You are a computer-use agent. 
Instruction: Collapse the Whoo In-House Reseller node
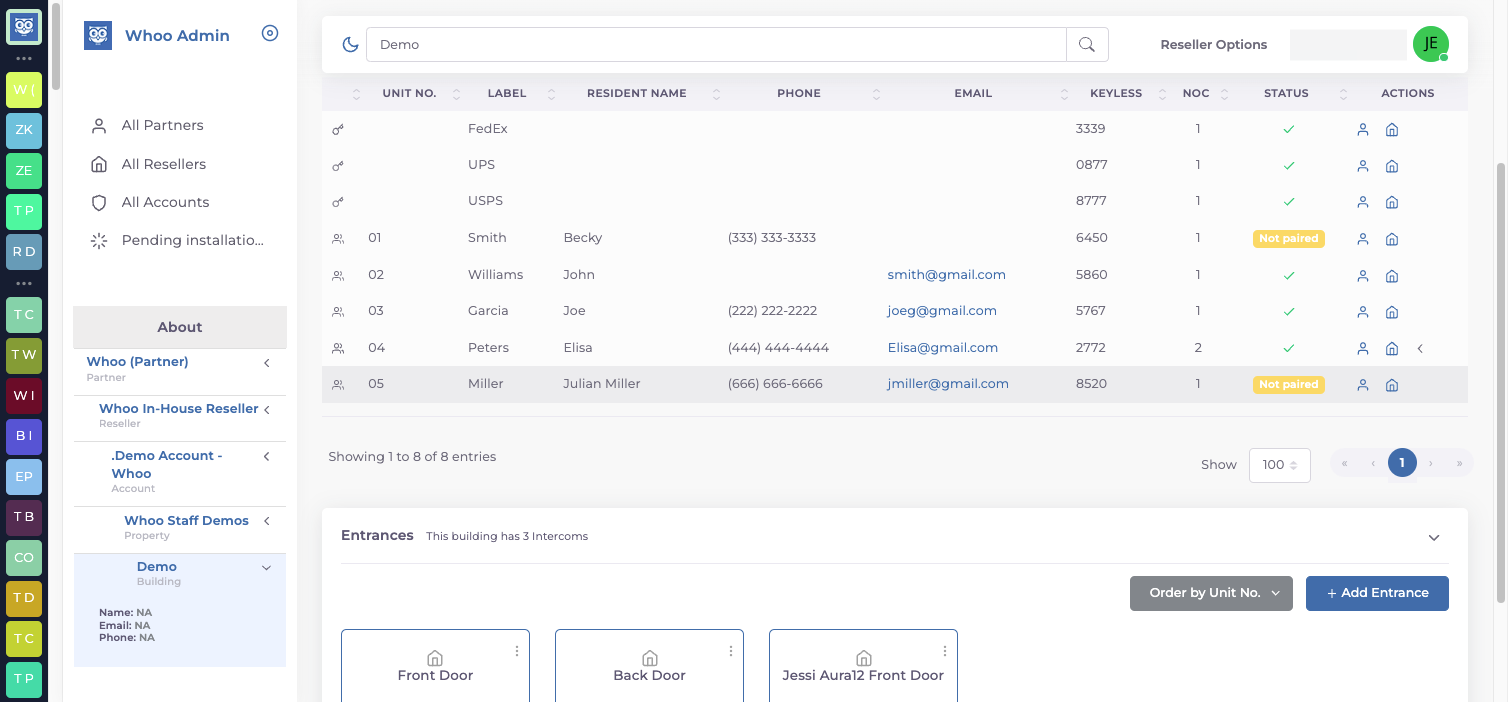point(267,410)
